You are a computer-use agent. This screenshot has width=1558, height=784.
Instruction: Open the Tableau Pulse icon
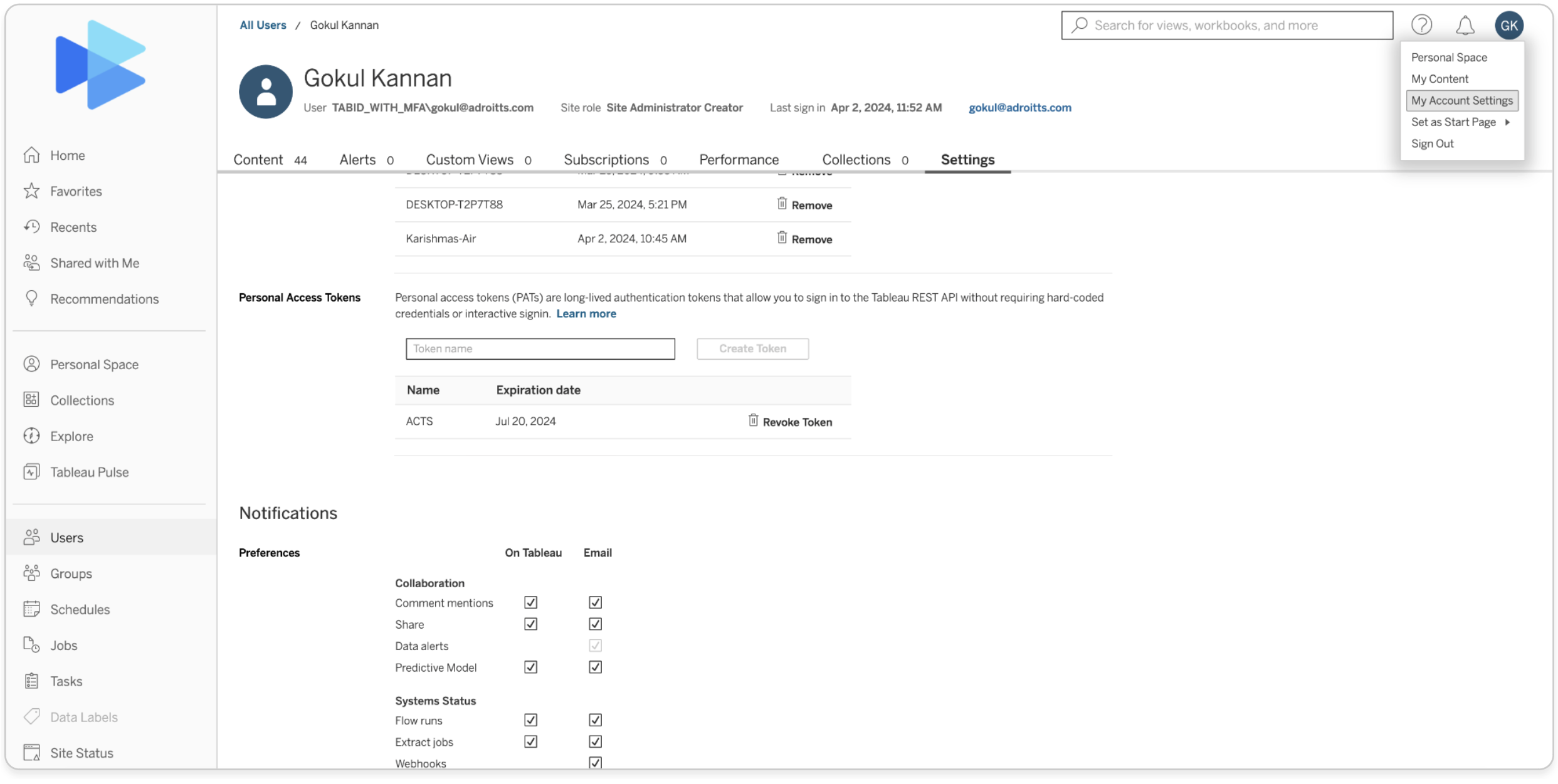(31, 471)
